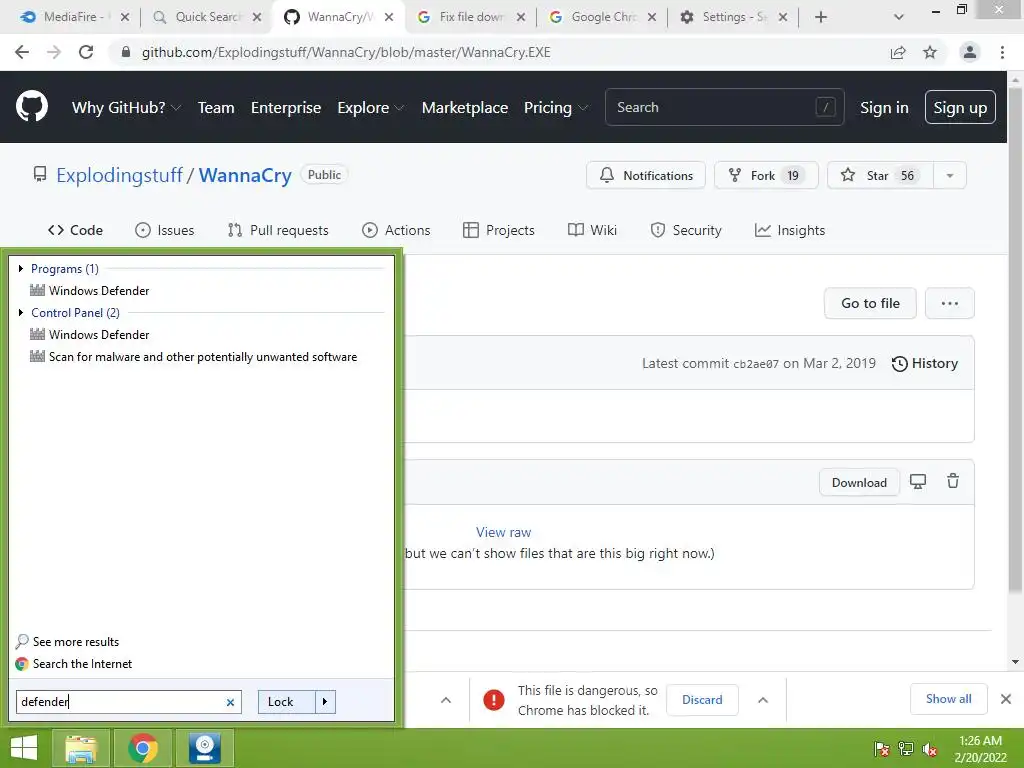Open the Enterprise link
The width and height of the screenshot is (1024, 768).
pos(286,108)
